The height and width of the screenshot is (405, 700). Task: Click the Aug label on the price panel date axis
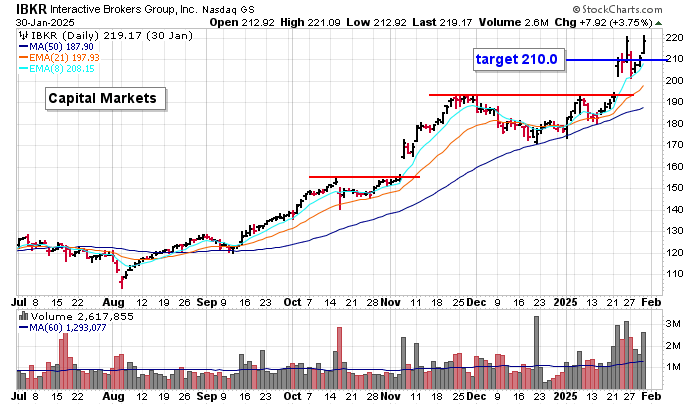pos(113,302)
